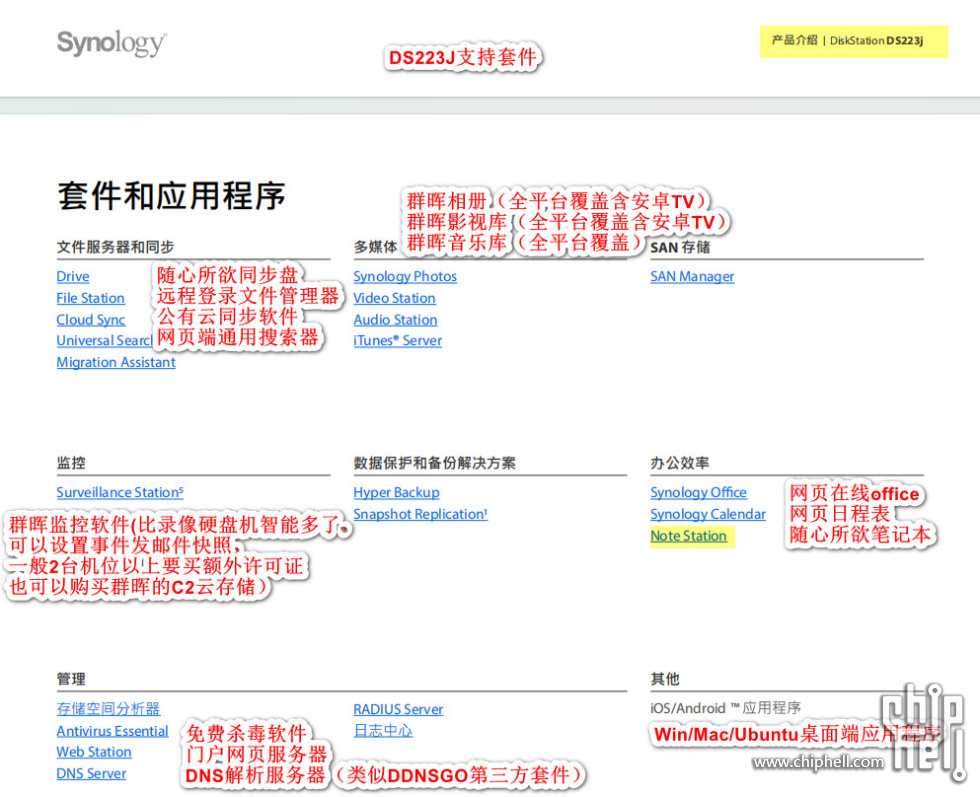Image resolution: width=980 pixels, height=797 pixels.
Task: Open the File Station link
Action: 91,298
